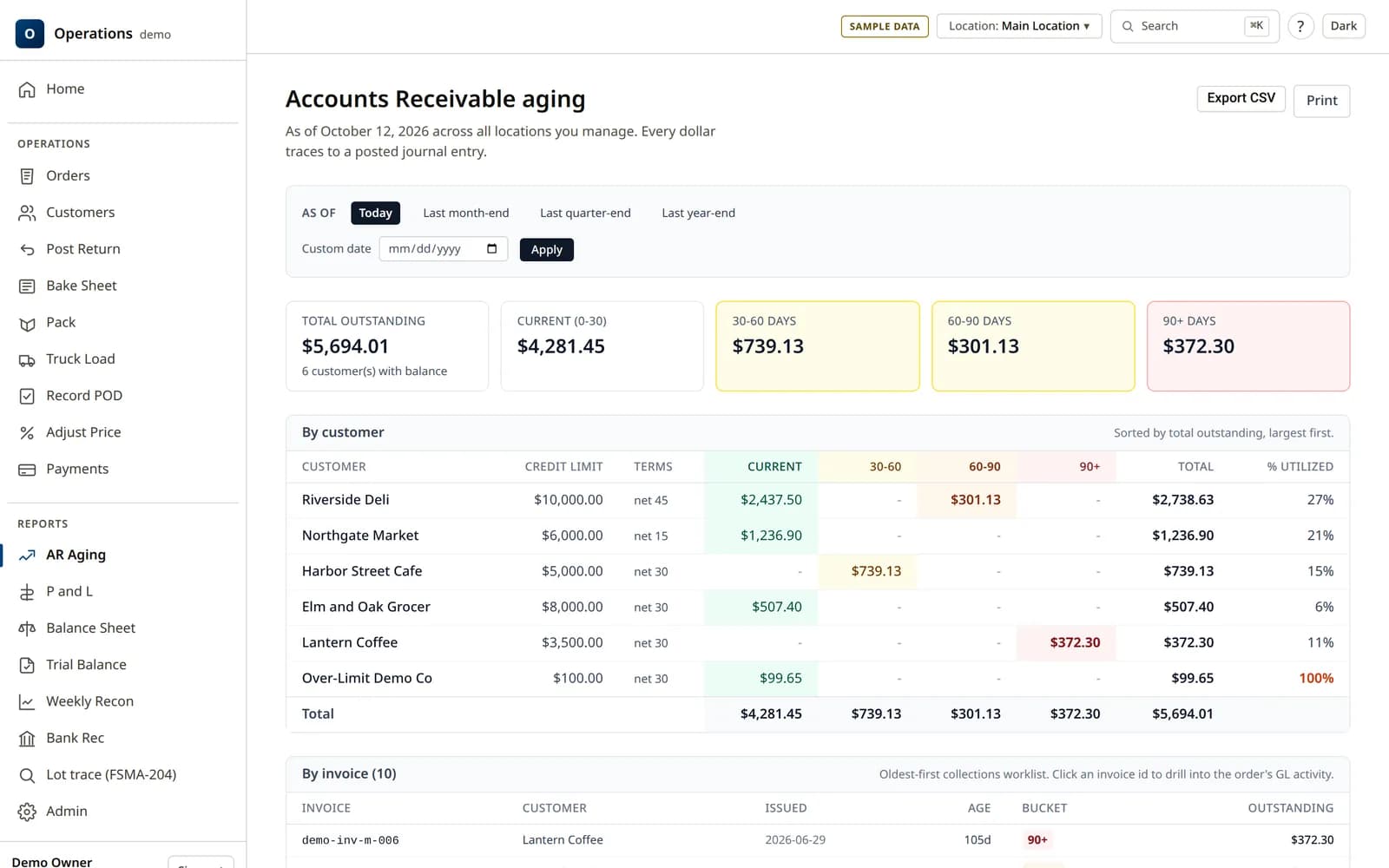Select Last month-end as-of option

tap(466, 213)
